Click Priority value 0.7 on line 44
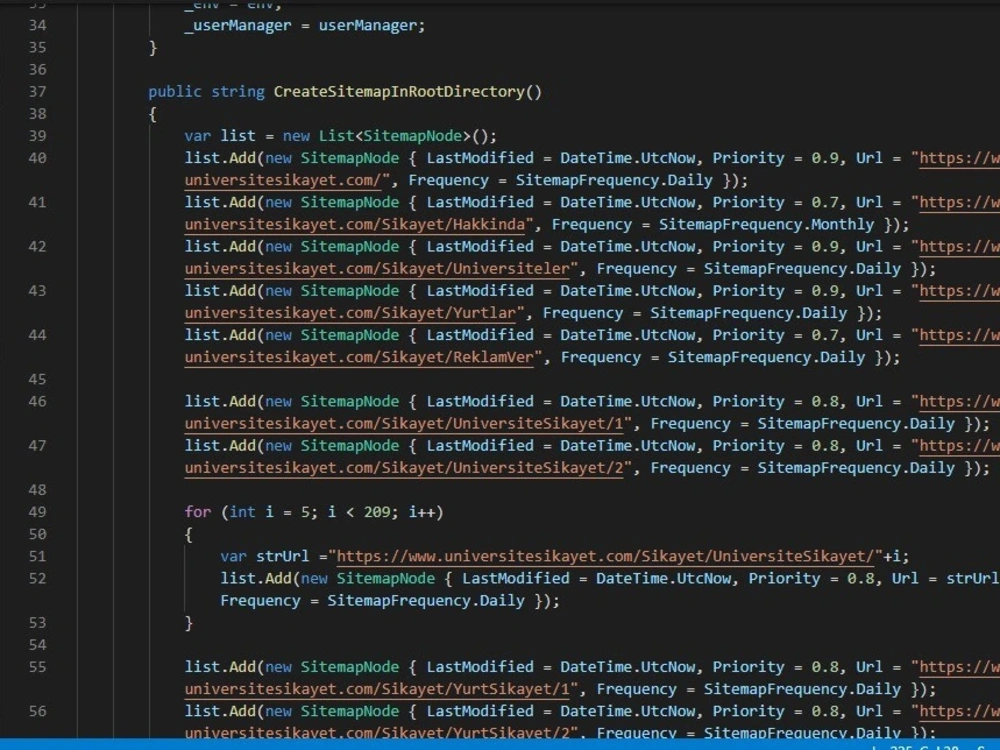Screen dimensions: 1000x750 [825, 335]
